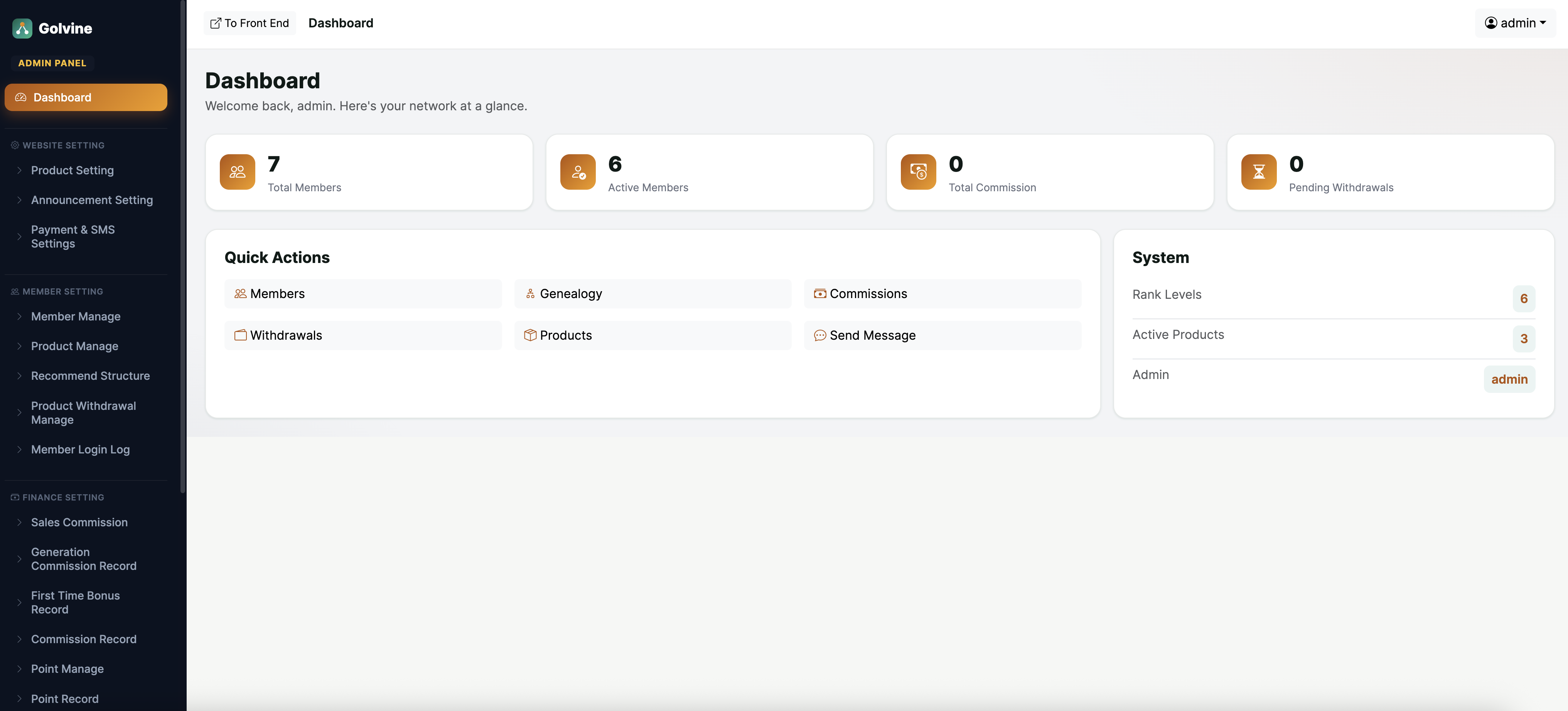Click the Total Members people icon
The image size is (1568, 711).
[238, 172]
